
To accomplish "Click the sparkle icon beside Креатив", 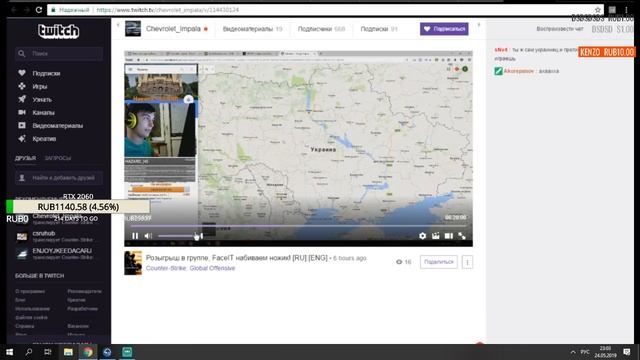I will click(22, 138).
